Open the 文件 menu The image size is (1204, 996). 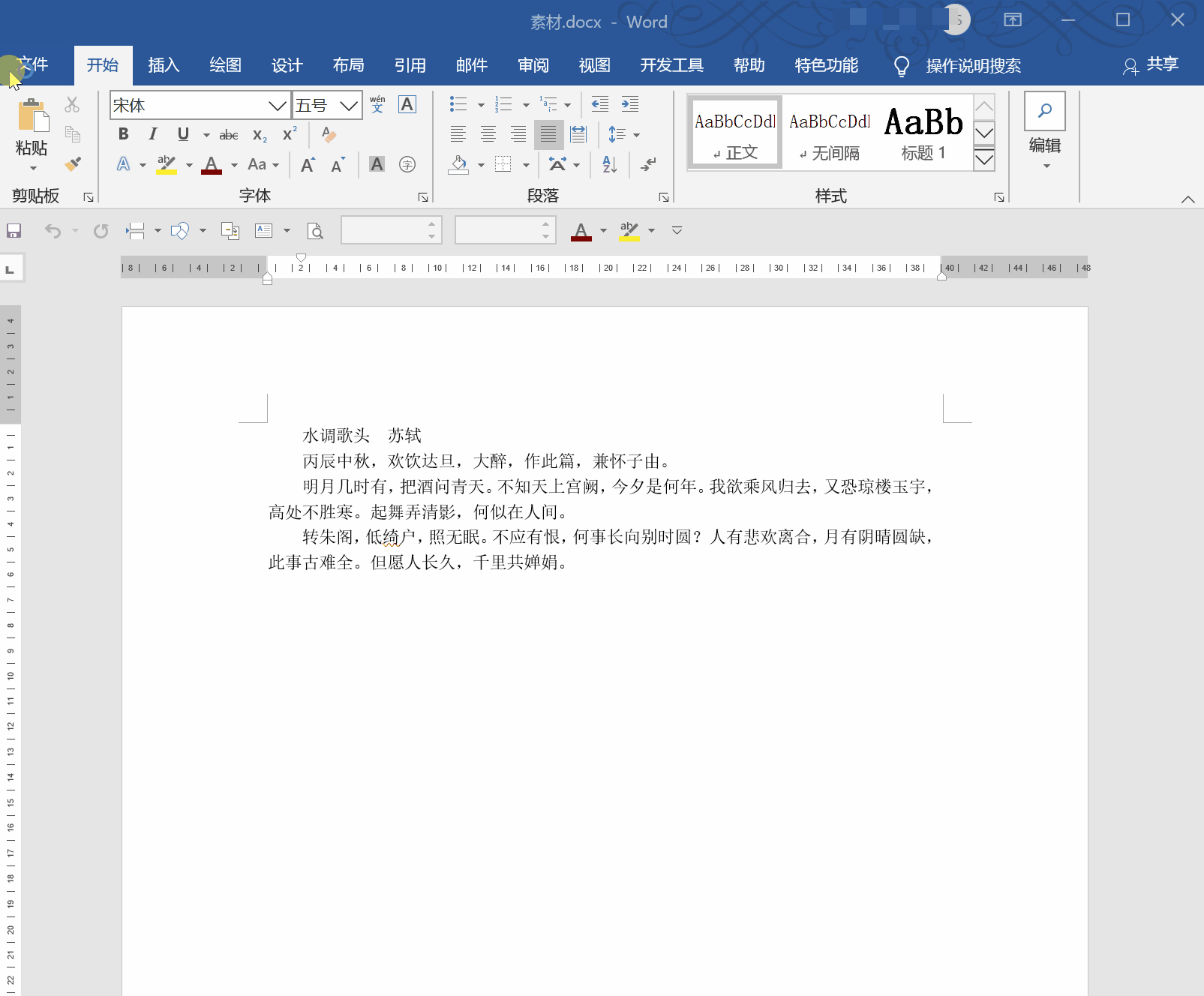pyautogui.click(x=33, y=65)
